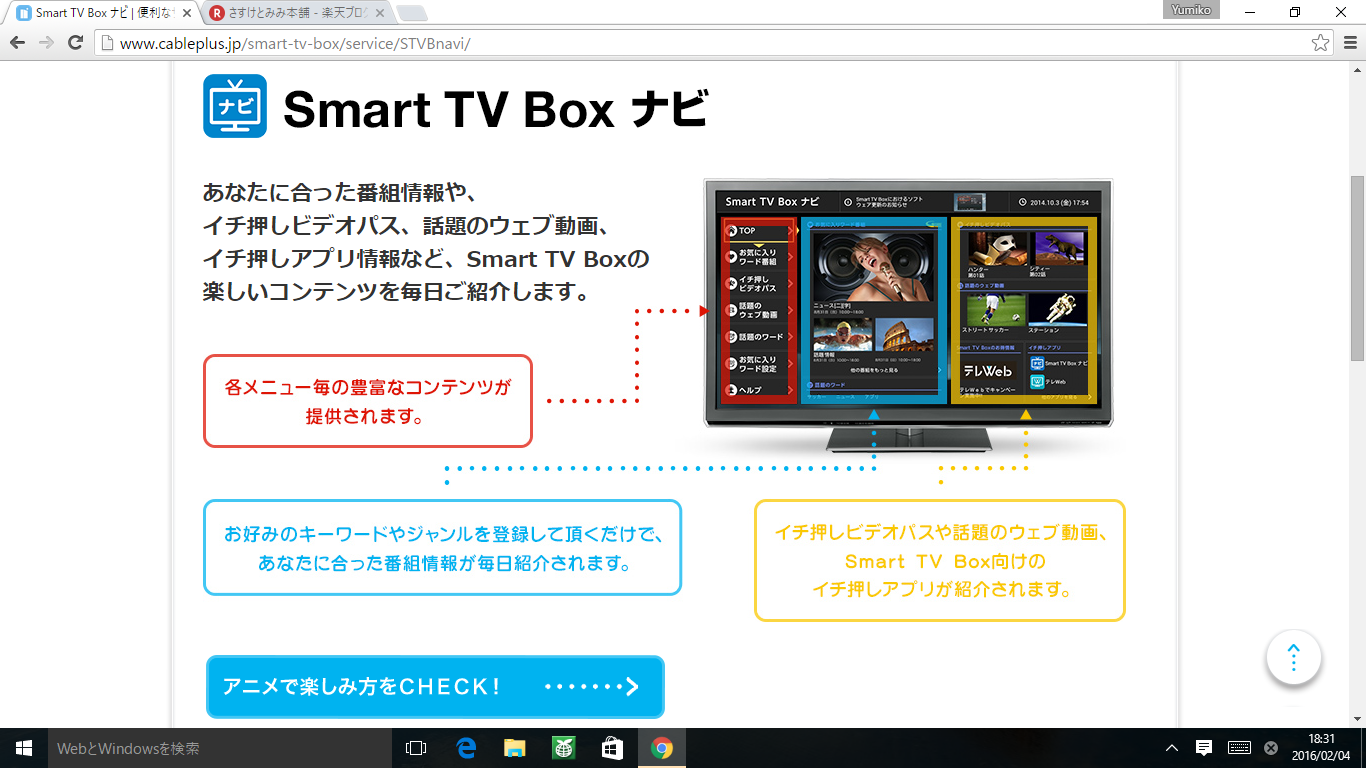Open the Chrome hamburger menu
The image size is (1366, 768).
pyautogui.click(x=1350, y=43)
